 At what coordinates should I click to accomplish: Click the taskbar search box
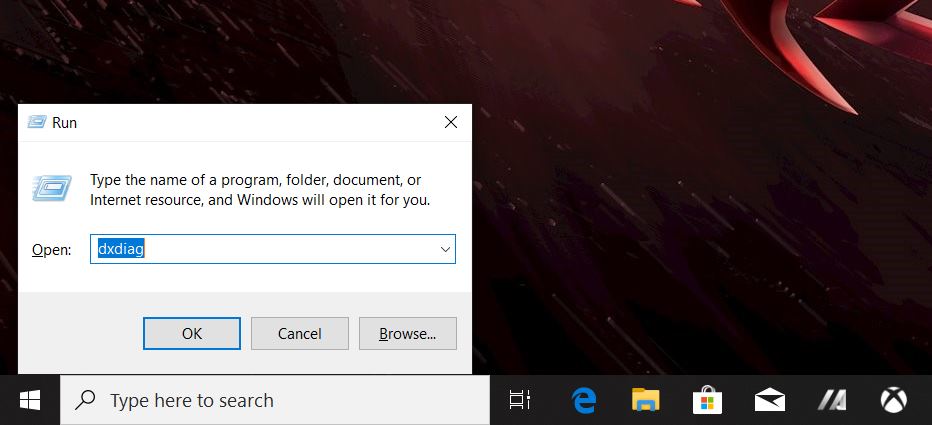(x=275, y=400)
